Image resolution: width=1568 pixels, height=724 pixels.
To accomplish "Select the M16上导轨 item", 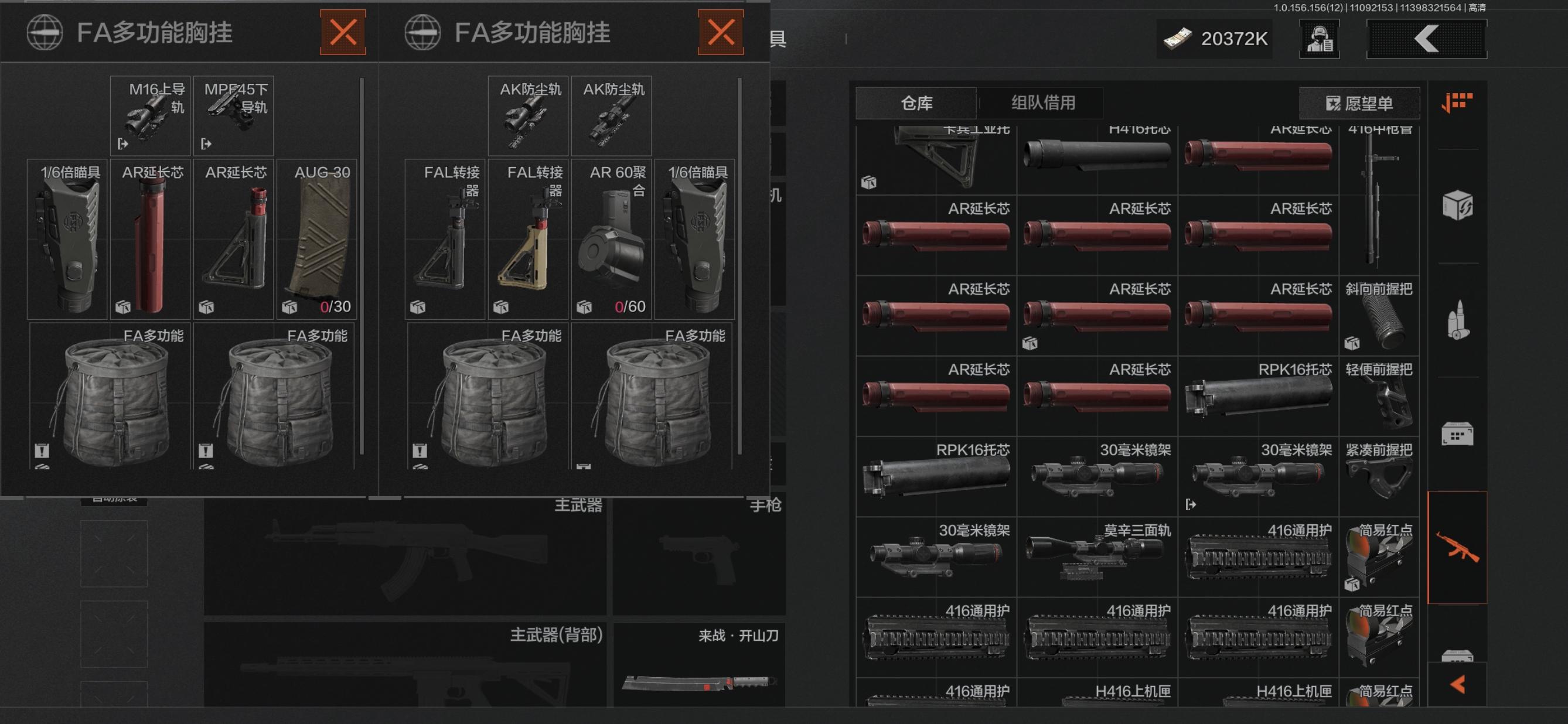I will pyautogui.click(x=151, y=115).
